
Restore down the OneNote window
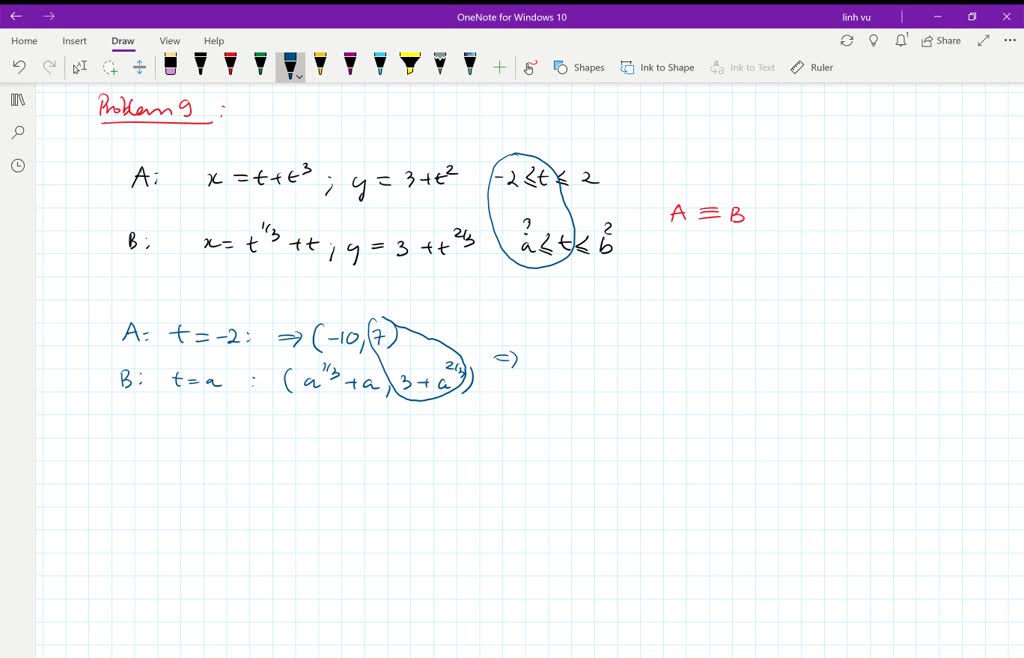[x=972, y=16]
